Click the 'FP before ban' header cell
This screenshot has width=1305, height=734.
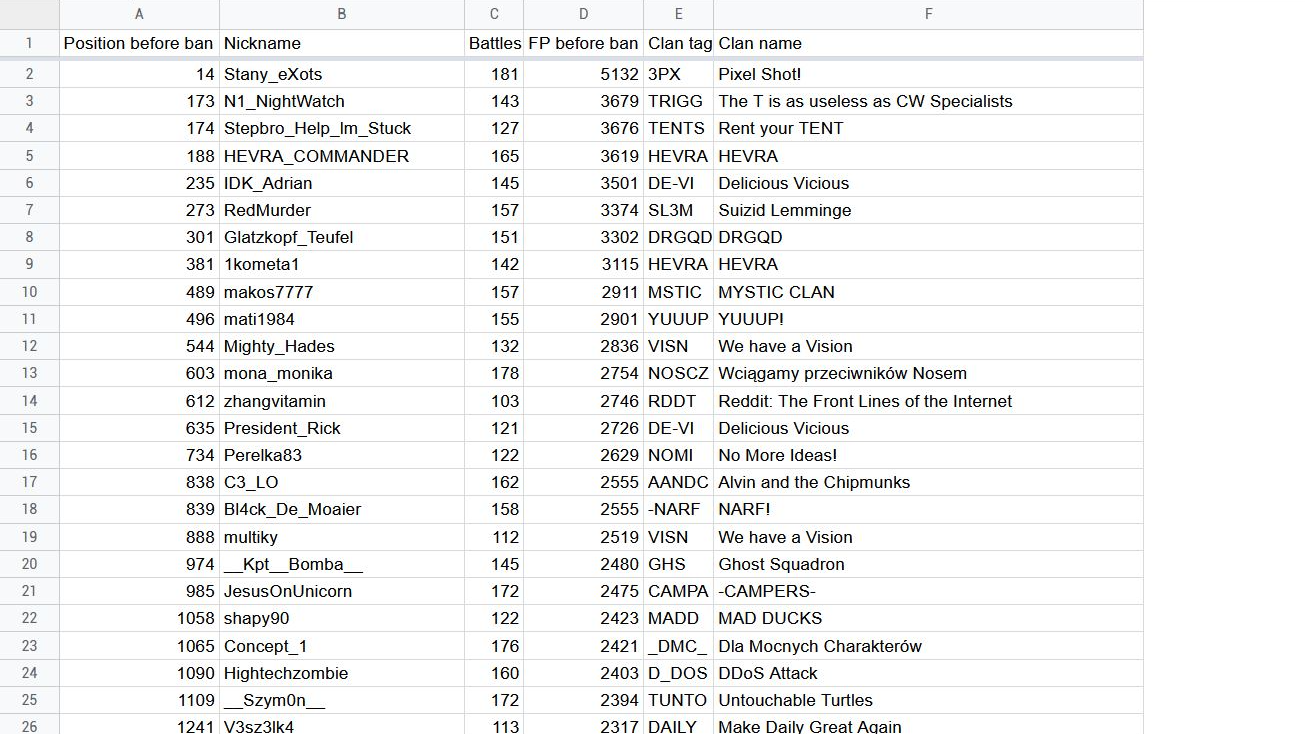[x=584, y=43]
